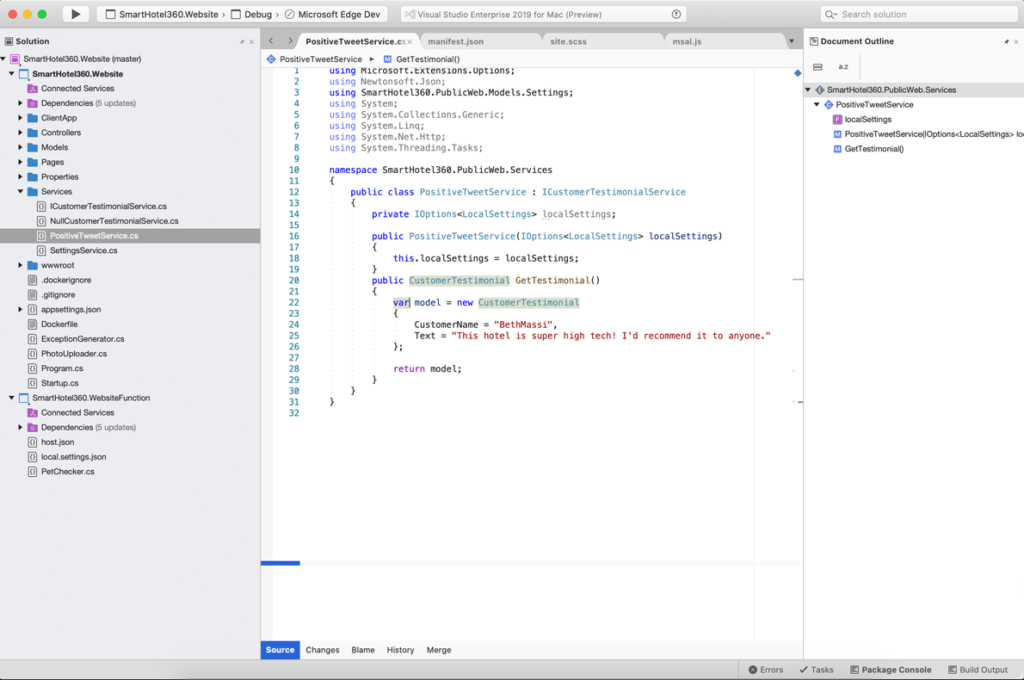Run the app with the play button
This screenshot has width=1024, height=680.
(x=75, y=13)
